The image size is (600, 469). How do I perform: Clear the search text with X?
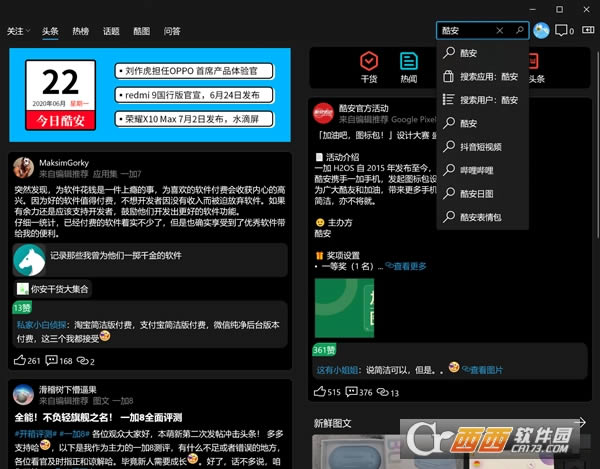point(500,30)
